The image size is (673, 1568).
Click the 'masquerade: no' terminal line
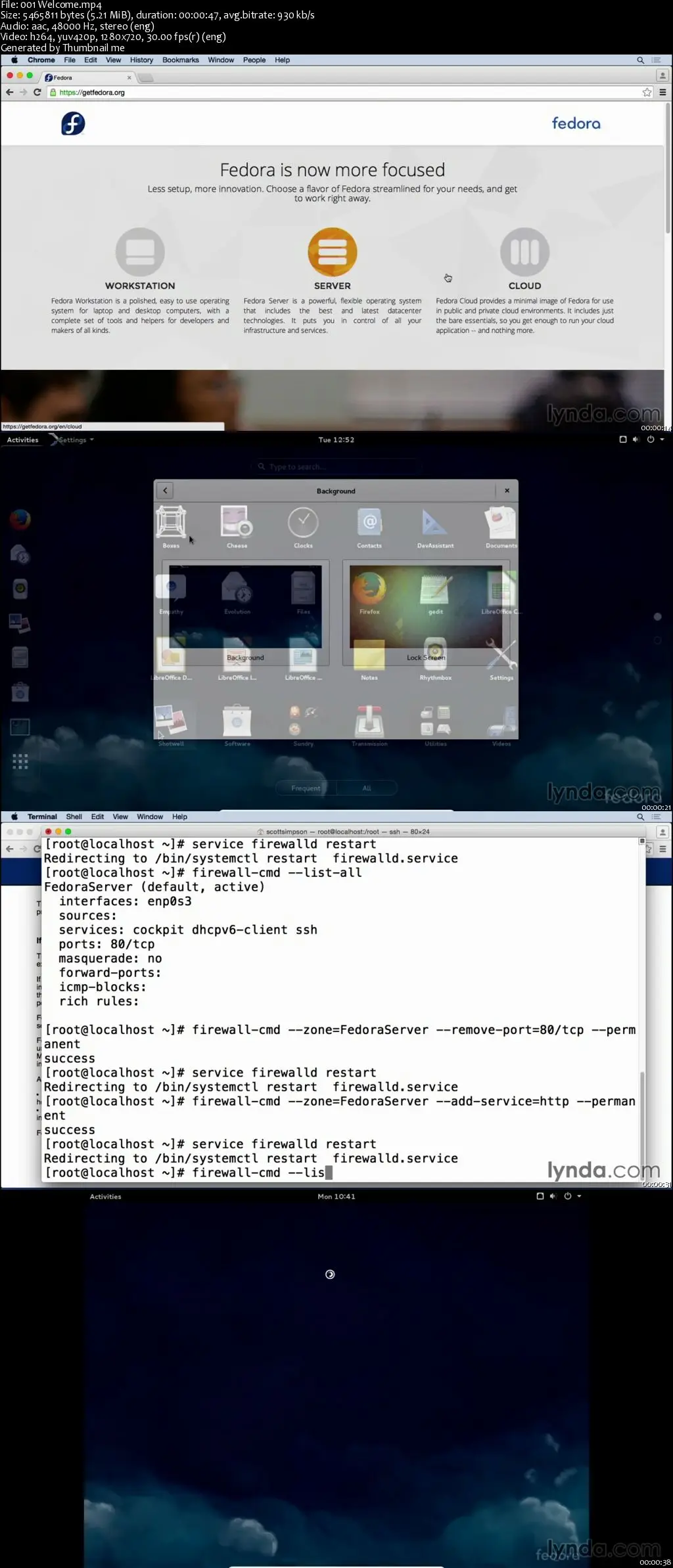point(110,958)
